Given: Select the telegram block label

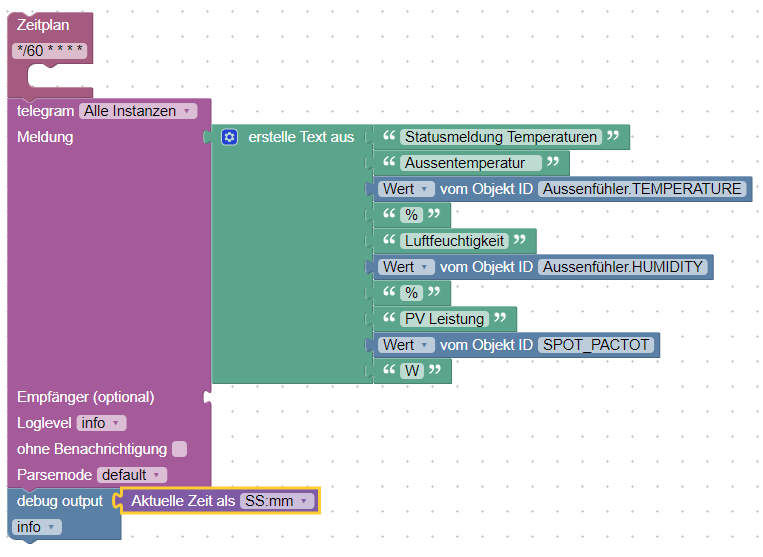Looking at the screenshot, I should [45, 111].
